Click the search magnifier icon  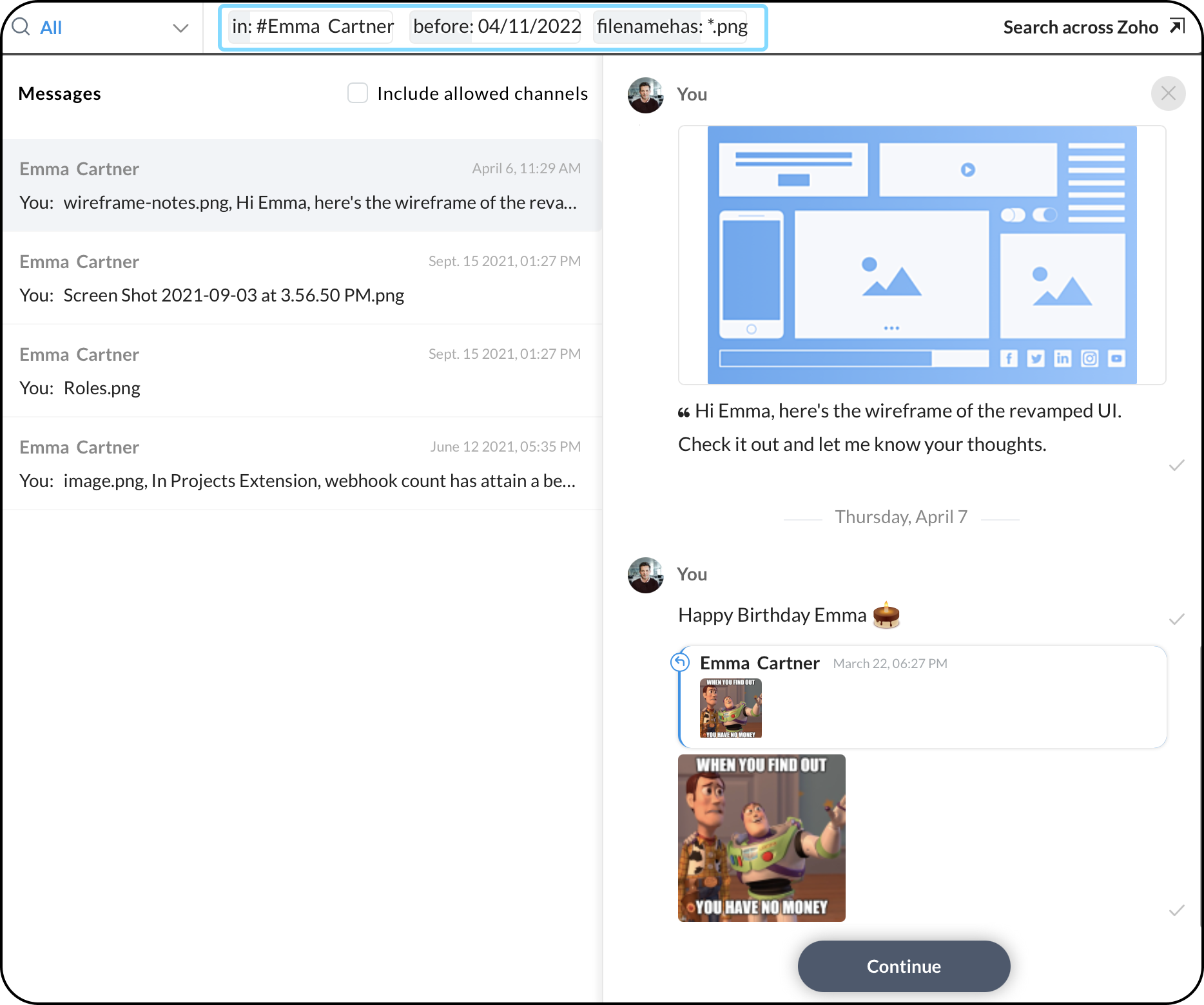click(21, 26)
